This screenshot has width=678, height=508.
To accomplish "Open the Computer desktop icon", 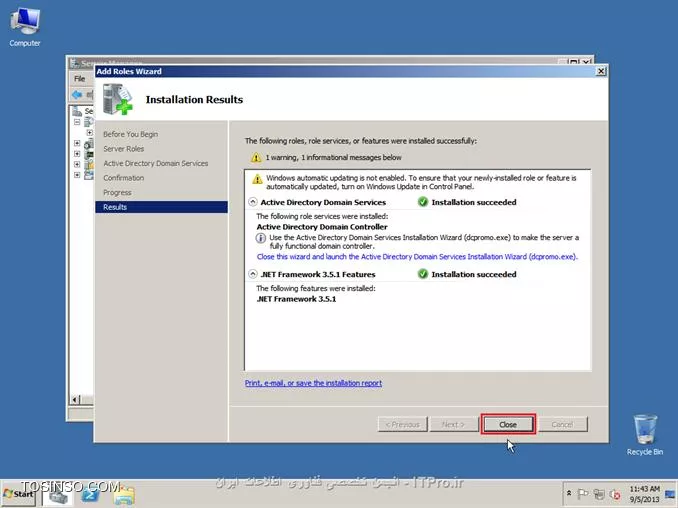I will (25, 27).
